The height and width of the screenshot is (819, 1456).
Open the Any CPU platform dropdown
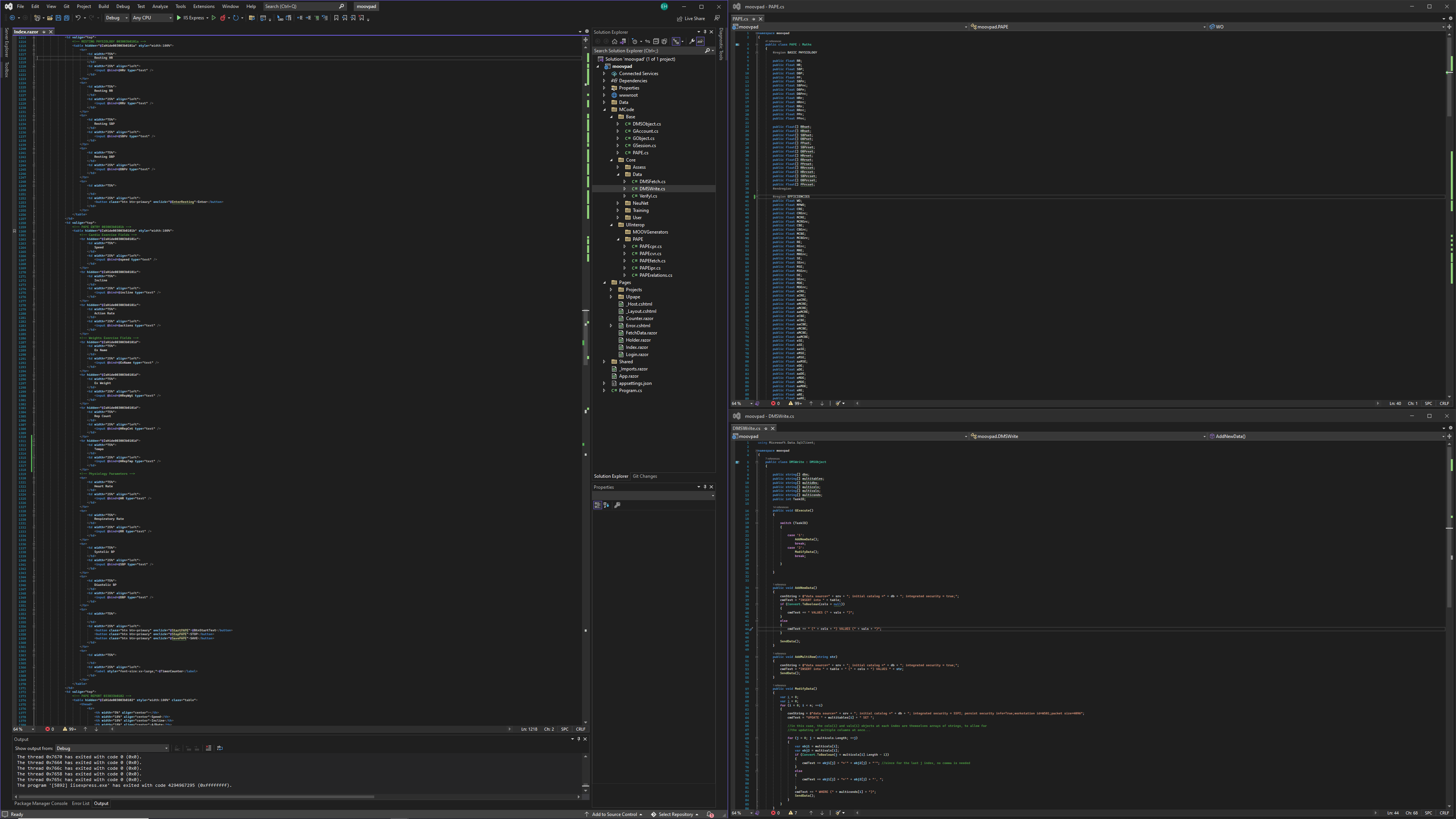152,18
